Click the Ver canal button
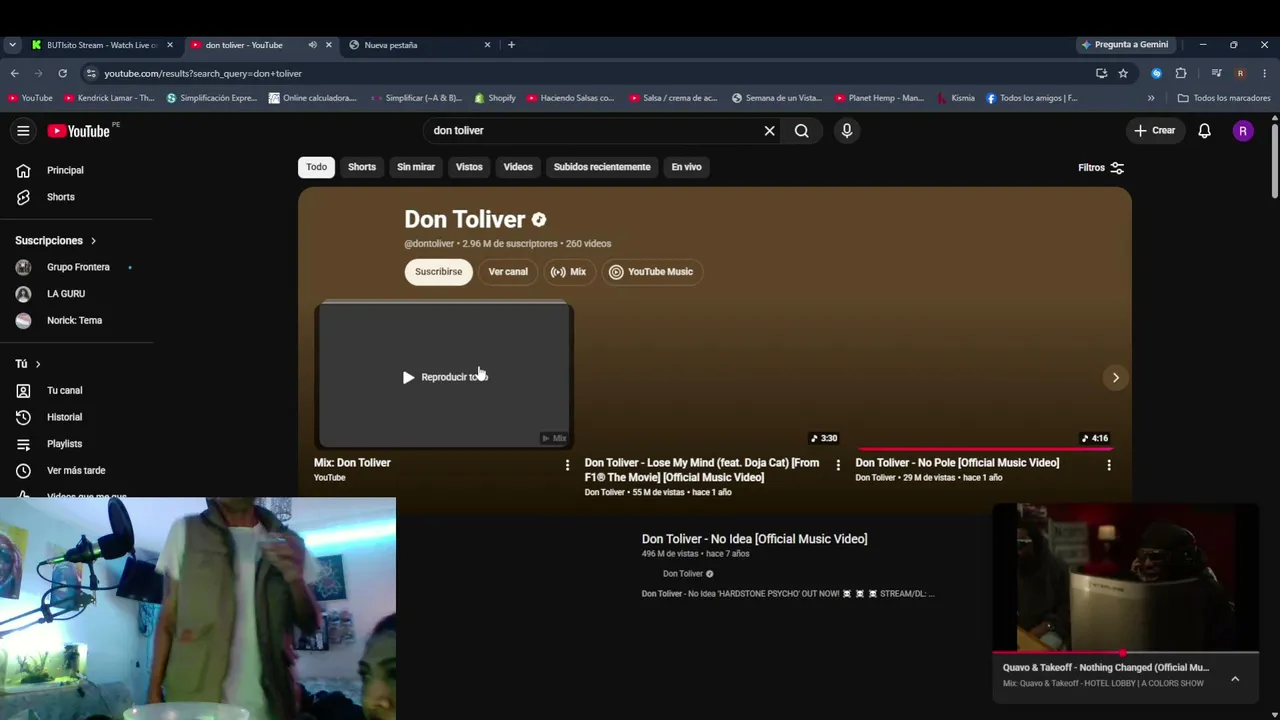Viewport: 1280px width, 720px height. [508, 272]
